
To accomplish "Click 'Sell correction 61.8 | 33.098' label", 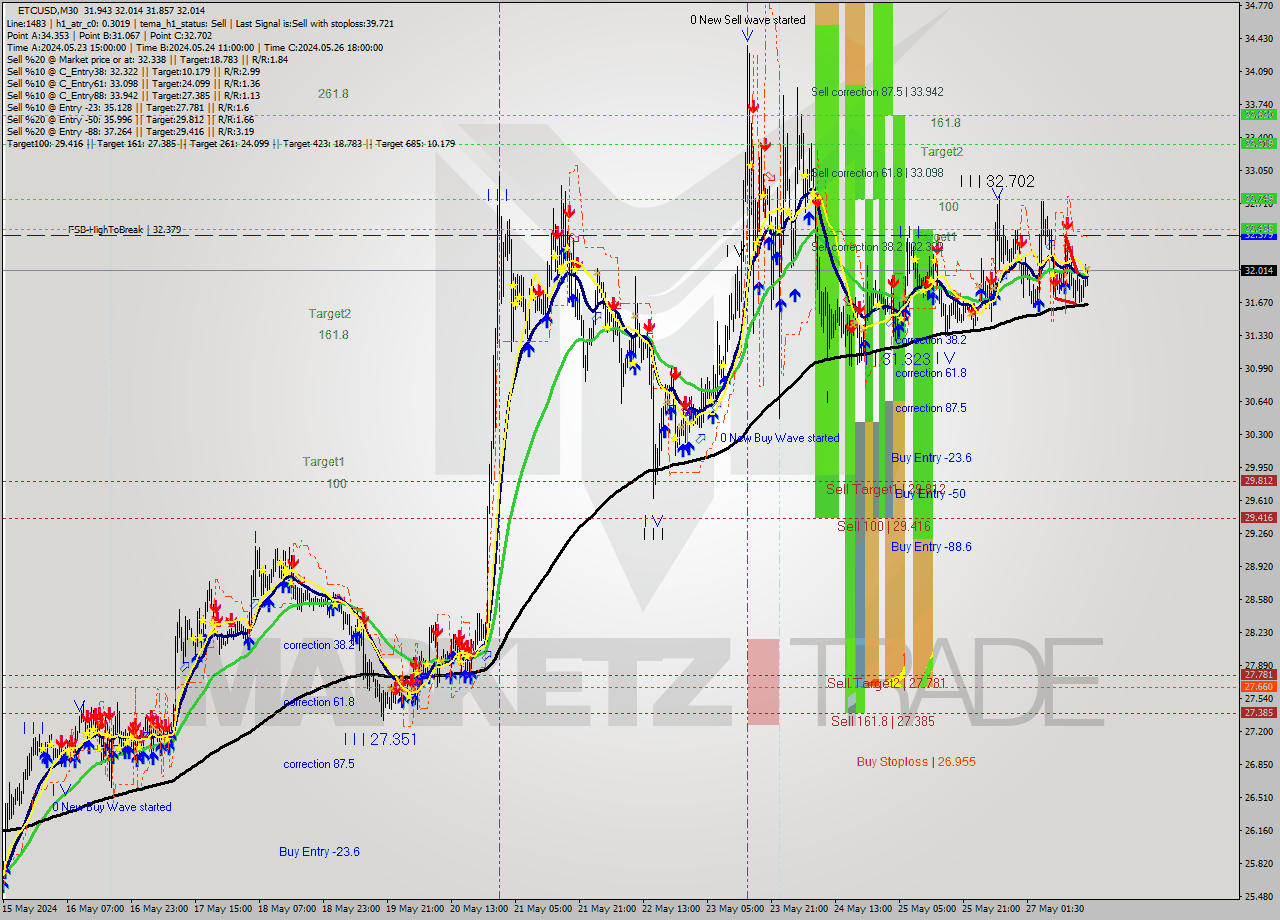I will [x=877, y=174].
